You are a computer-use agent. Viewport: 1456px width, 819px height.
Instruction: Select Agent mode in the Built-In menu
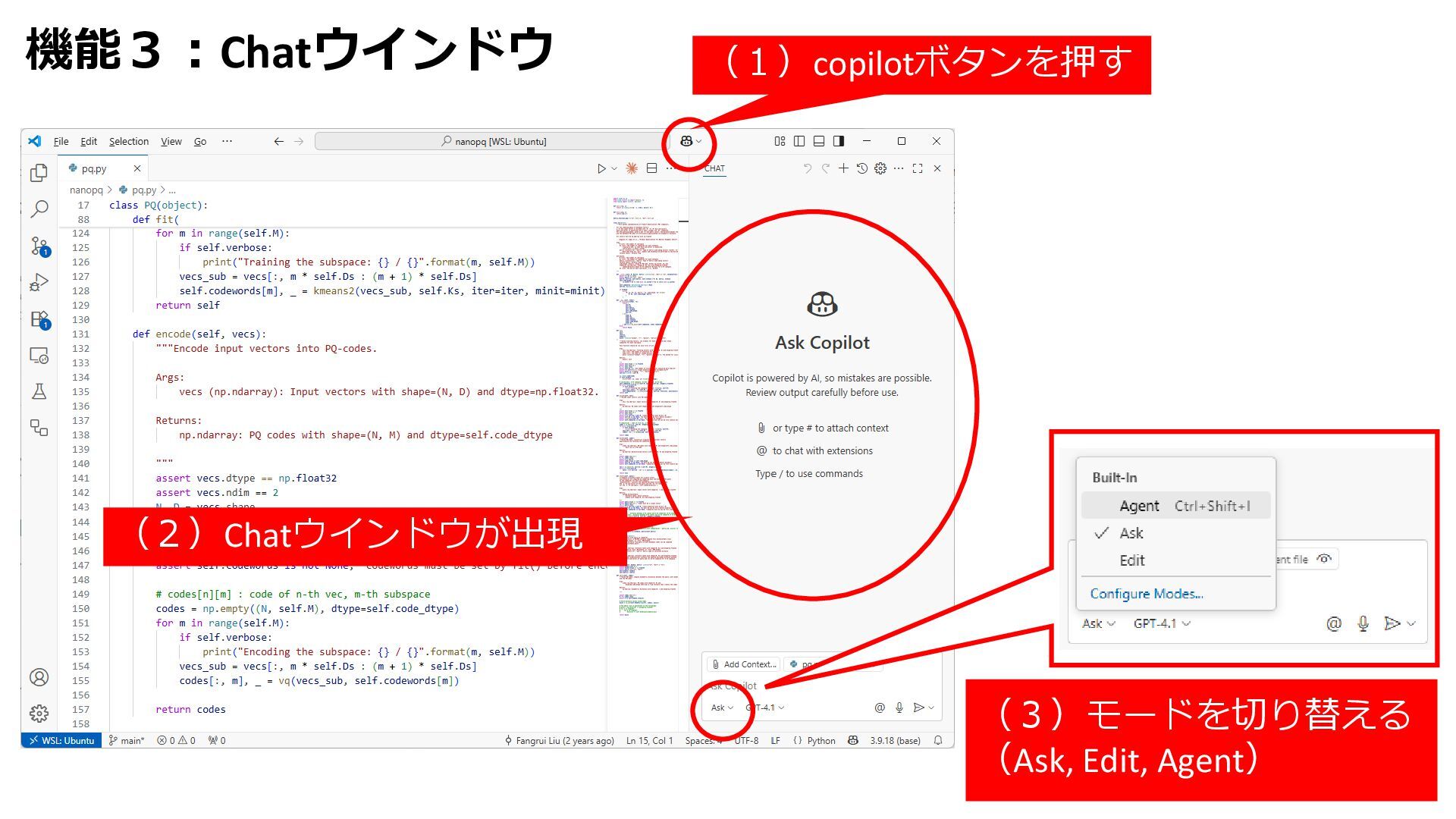(x=1176, y=506)
